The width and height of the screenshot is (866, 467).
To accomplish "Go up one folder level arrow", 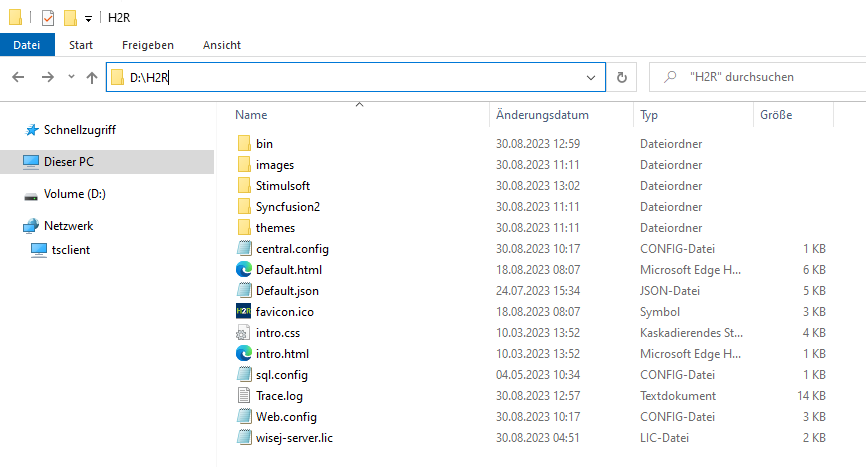I will click(92, 78).
